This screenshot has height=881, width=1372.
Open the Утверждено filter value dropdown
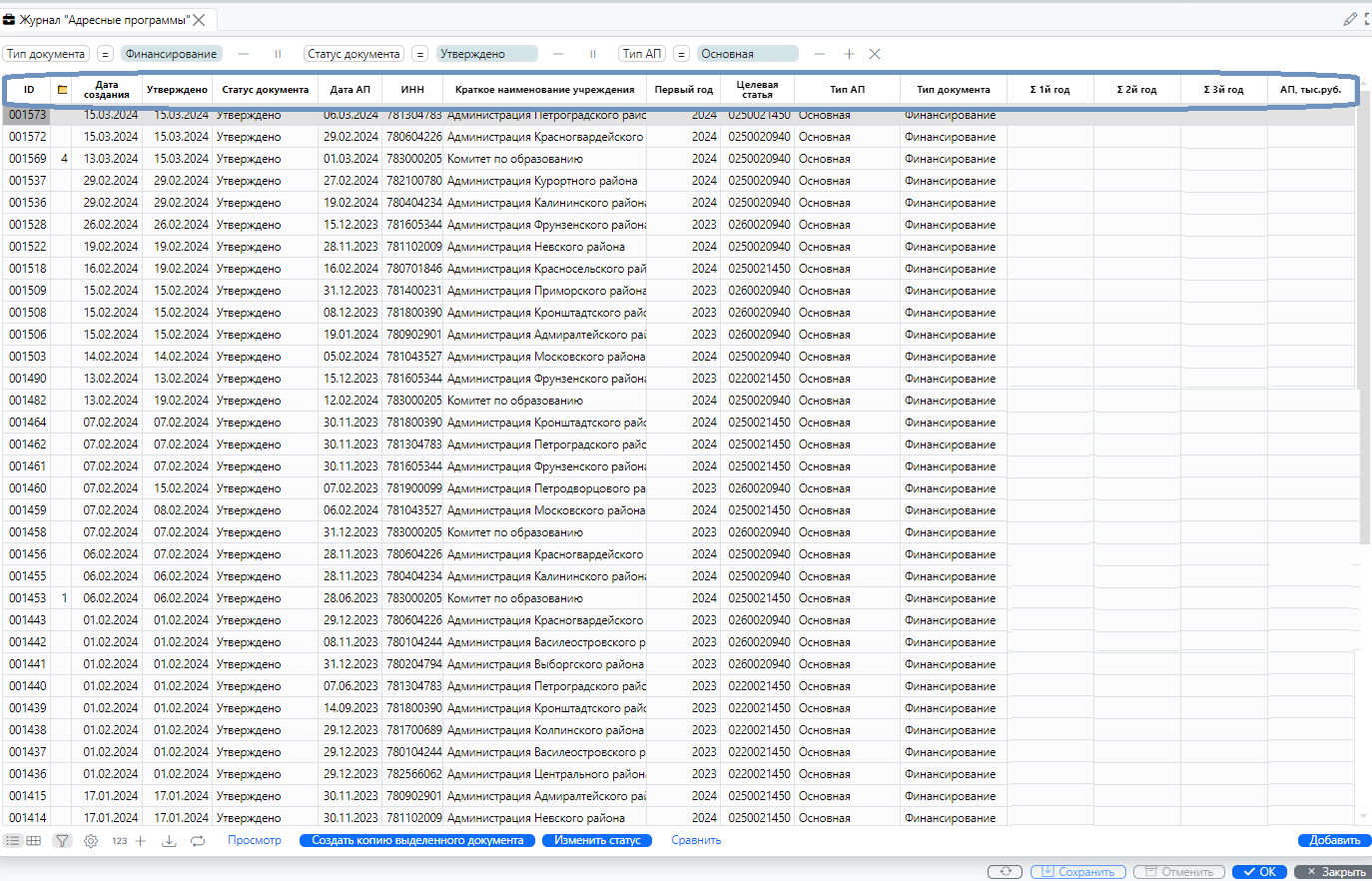point(486,54)
